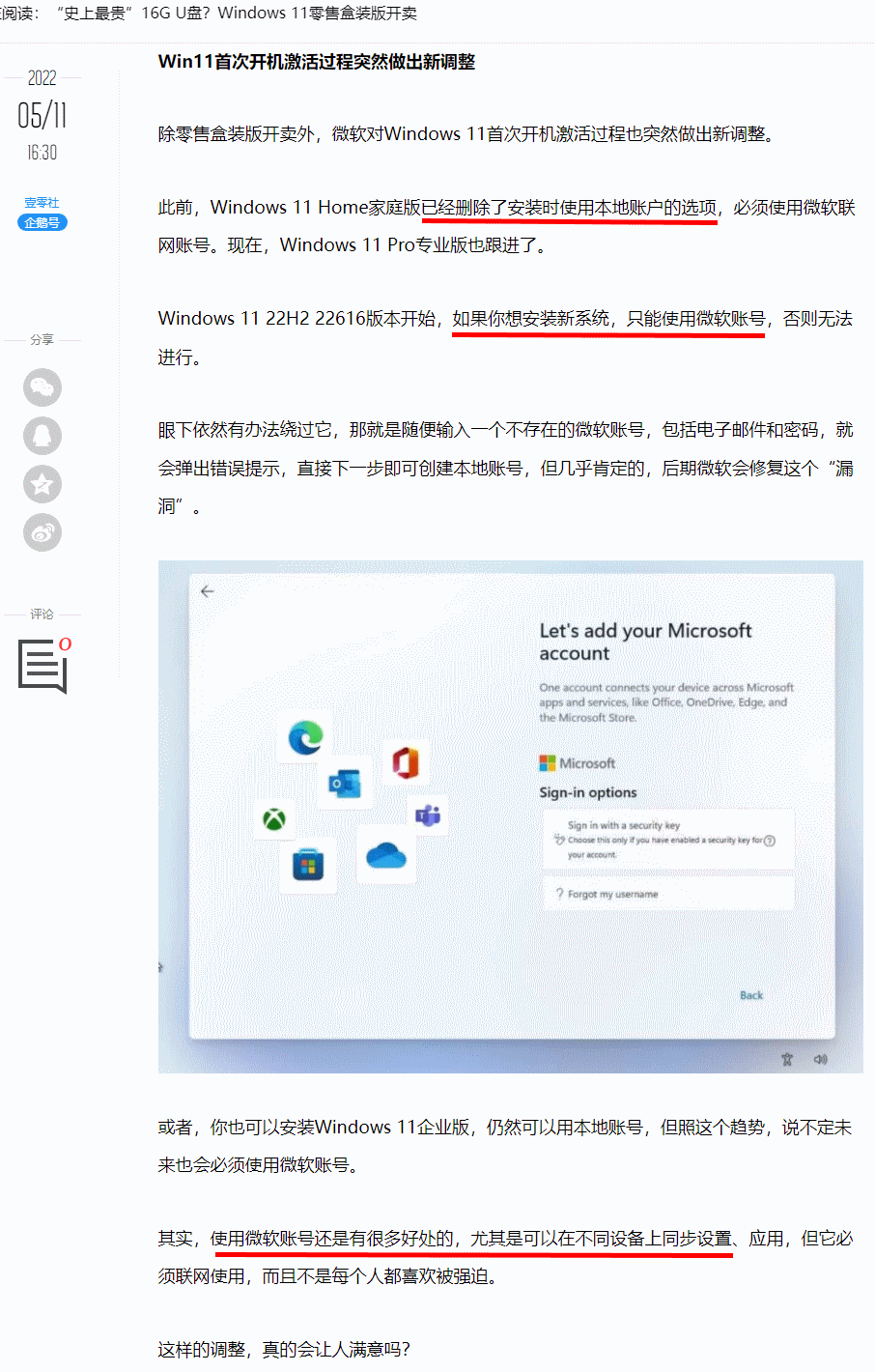Click the '分享' sidebar label

coord(42,340)
